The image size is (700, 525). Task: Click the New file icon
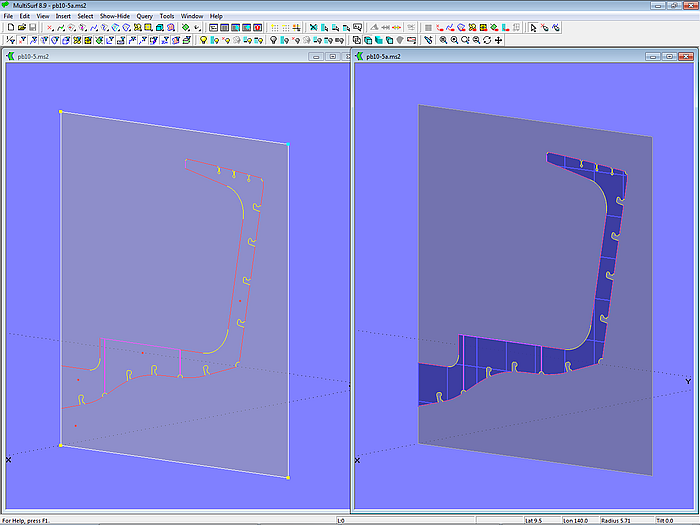click(x=10, y=28)
